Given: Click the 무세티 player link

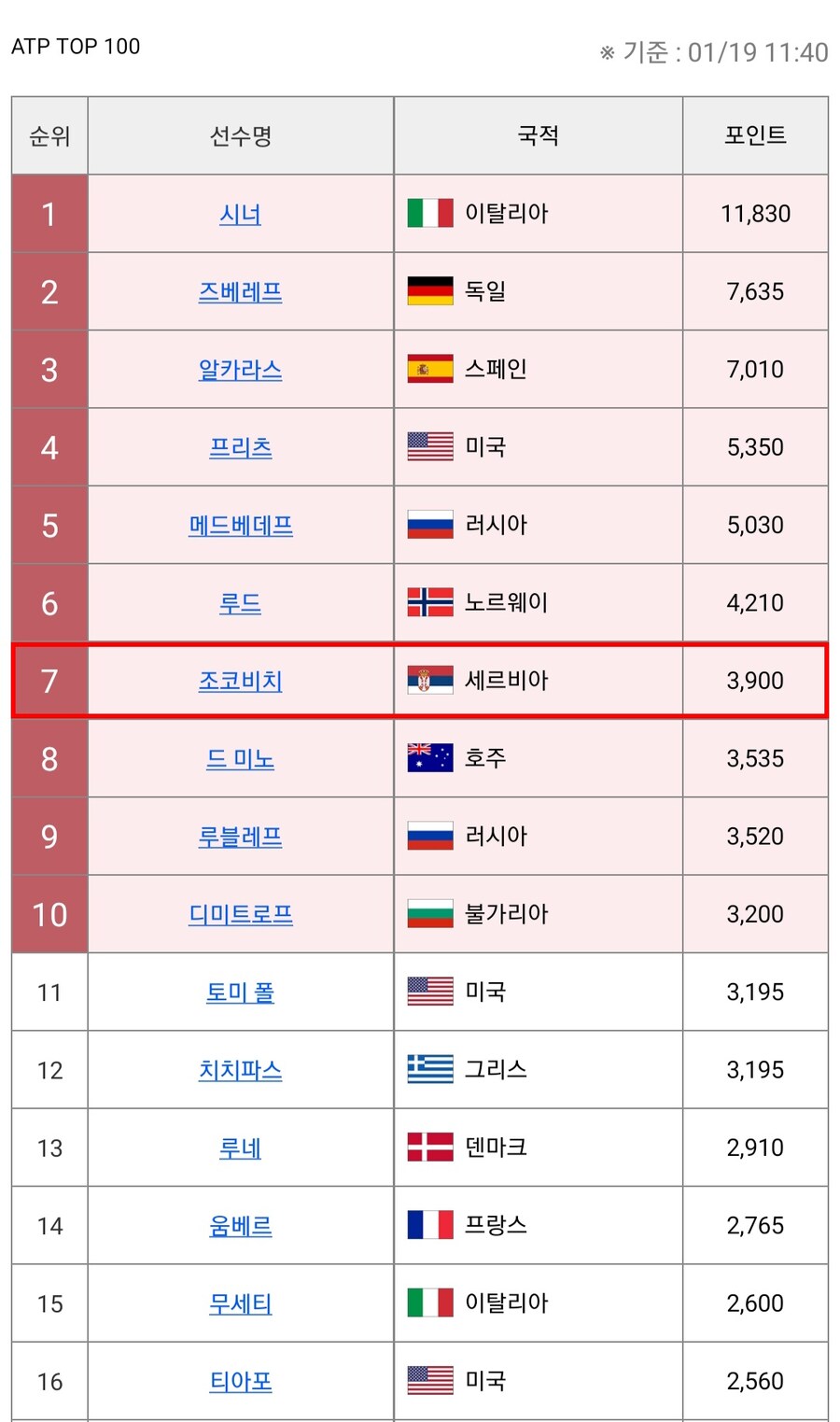Looking at the screenshot, I should [239, 1302].
